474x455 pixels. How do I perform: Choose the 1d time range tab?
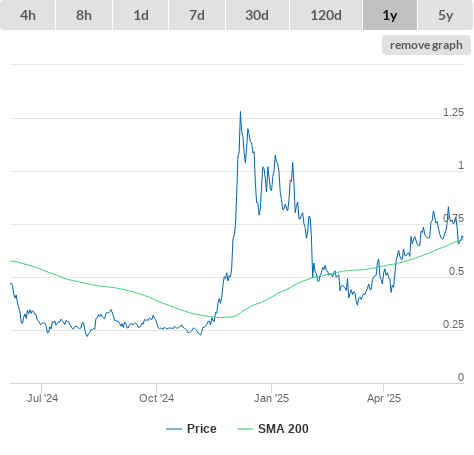pyautogui.click(x=141, y=15)
